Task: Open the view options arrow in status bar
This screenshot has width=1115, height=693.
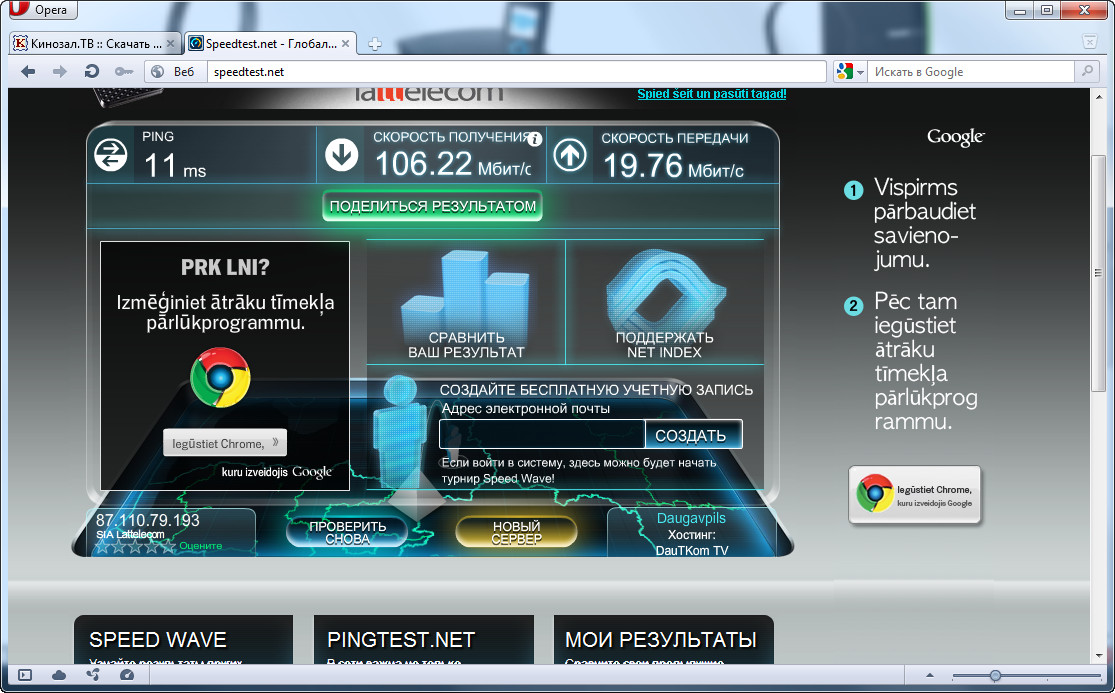Action: [x=929, y=675]
